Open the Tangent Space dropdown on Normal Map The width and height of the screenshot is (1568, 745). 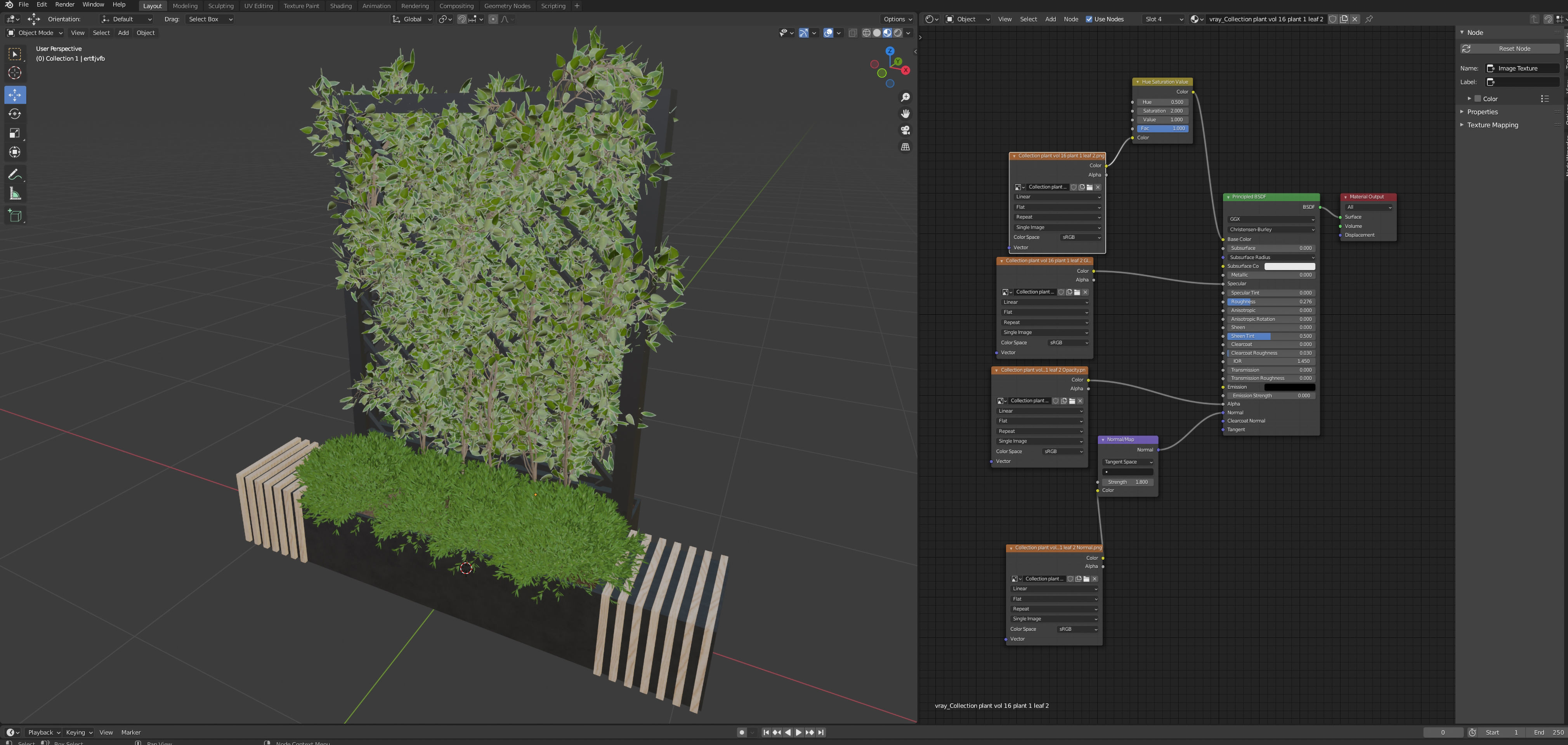pyautogui.click(x=1128, y=462)
